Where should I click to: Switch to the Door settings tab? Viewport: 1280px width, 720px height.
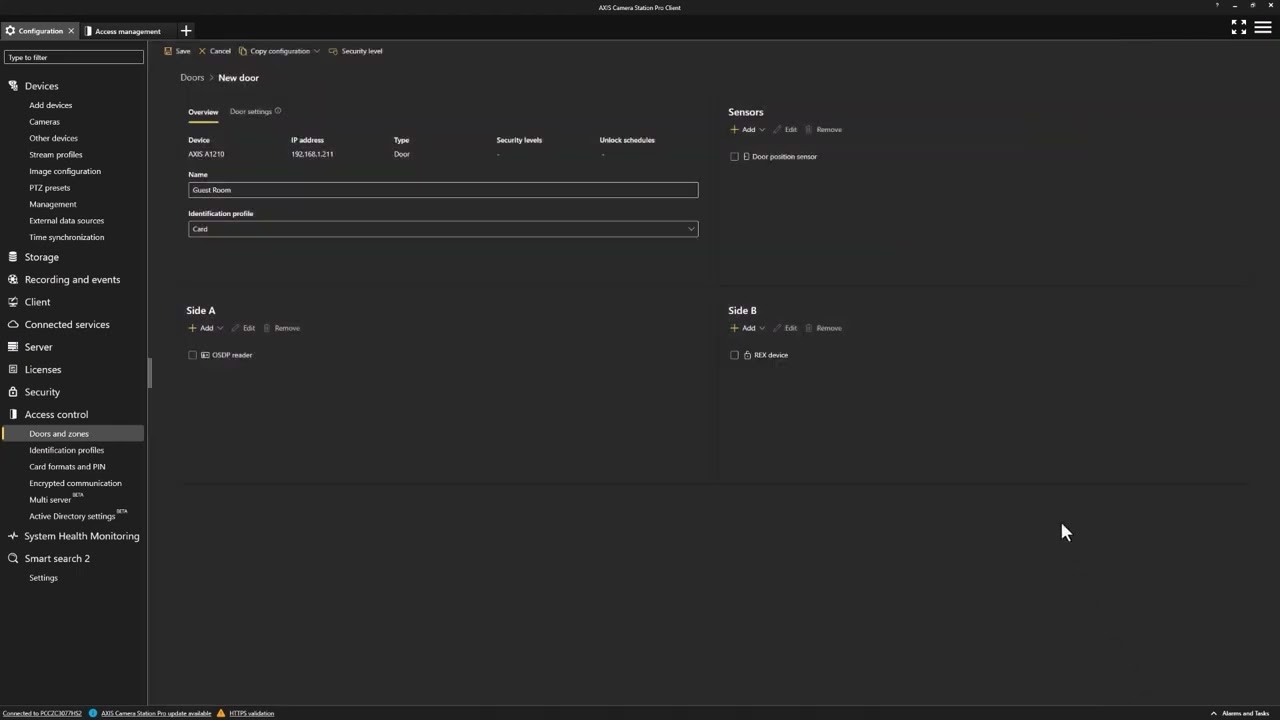click(x=251, y=112)
